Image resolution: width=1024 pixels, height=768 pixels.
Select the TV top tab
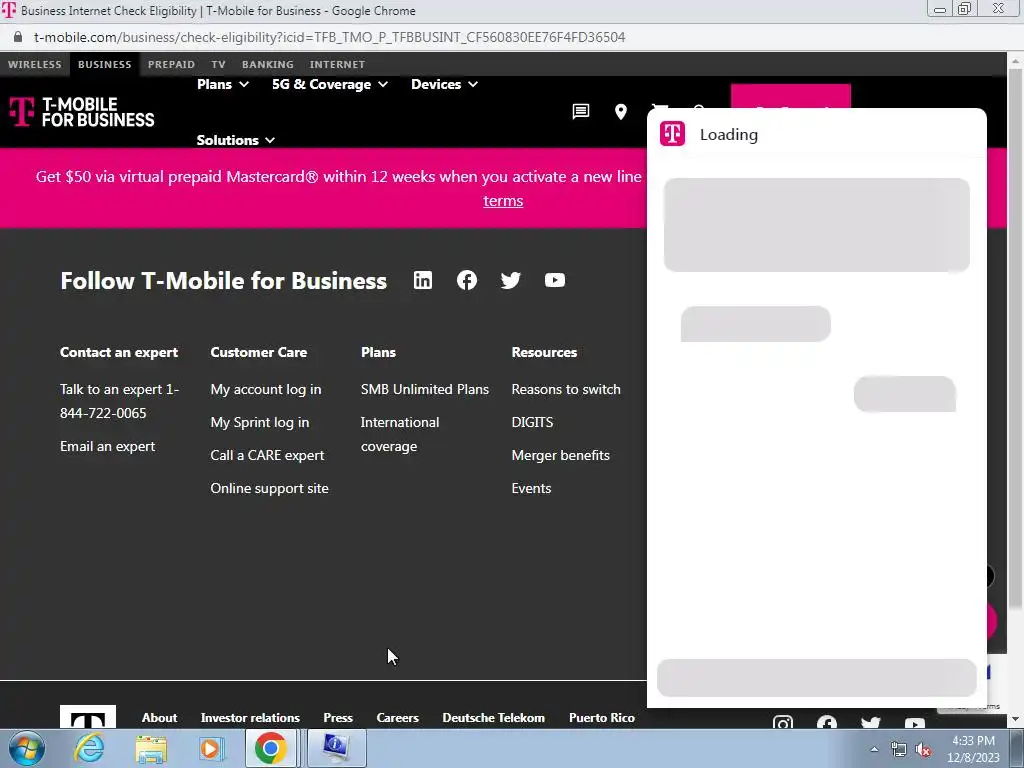(218, 64)
